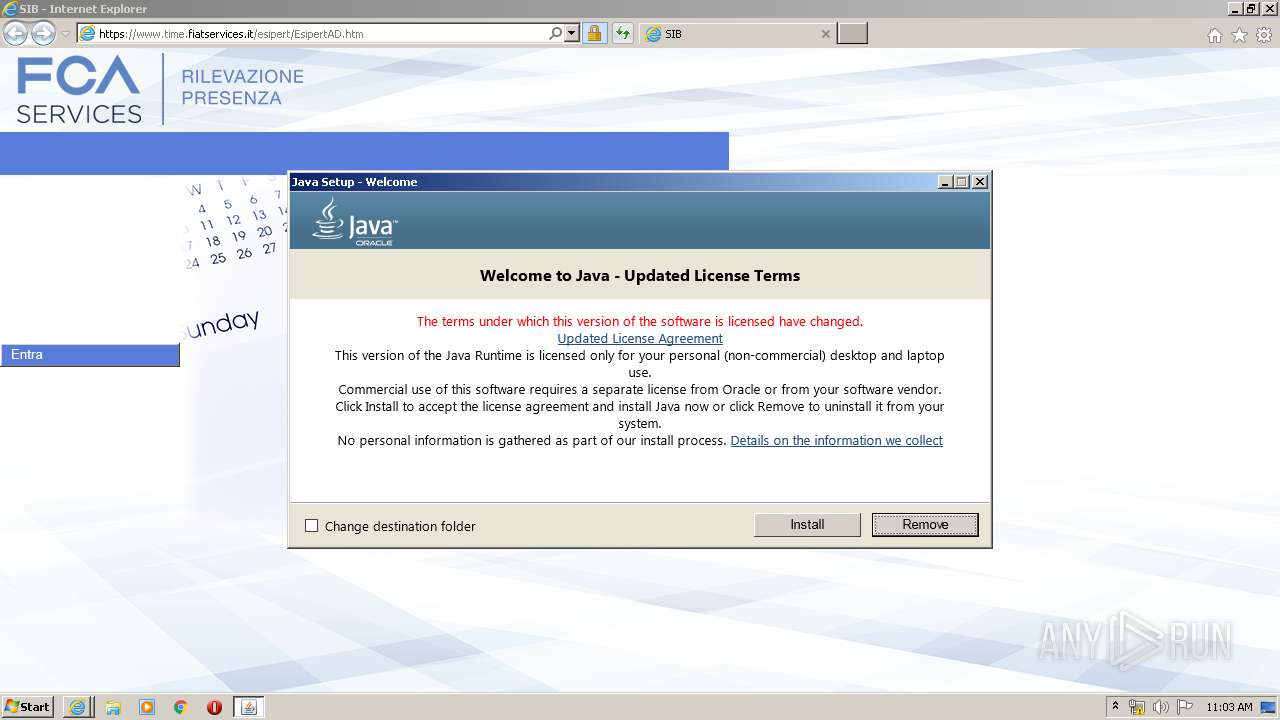Minimize the Java Setup dialog
The width and height of the screenshot is (1280, 720).
(x=945, y=182)
